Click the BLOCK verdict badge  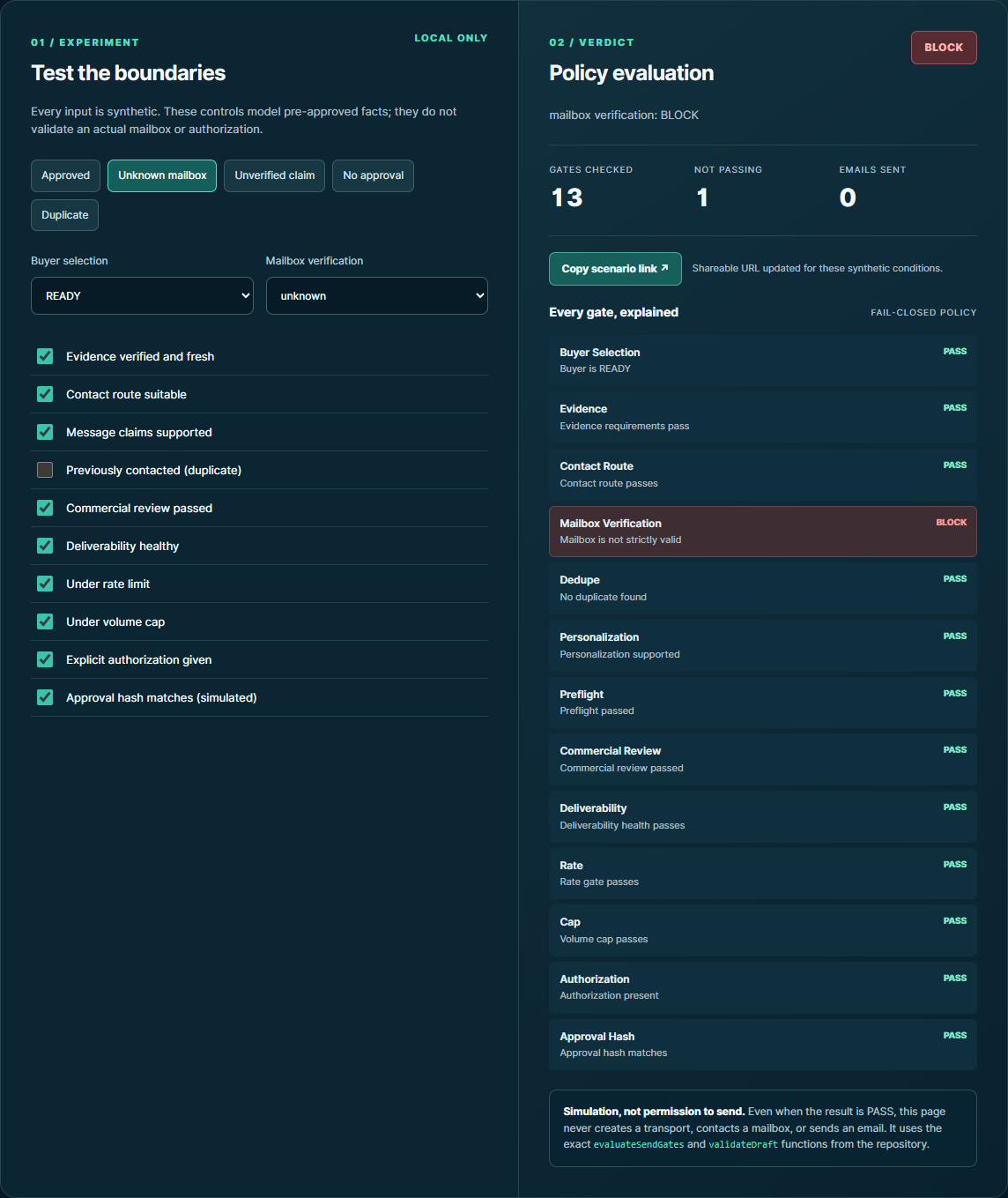pos(944,48)
